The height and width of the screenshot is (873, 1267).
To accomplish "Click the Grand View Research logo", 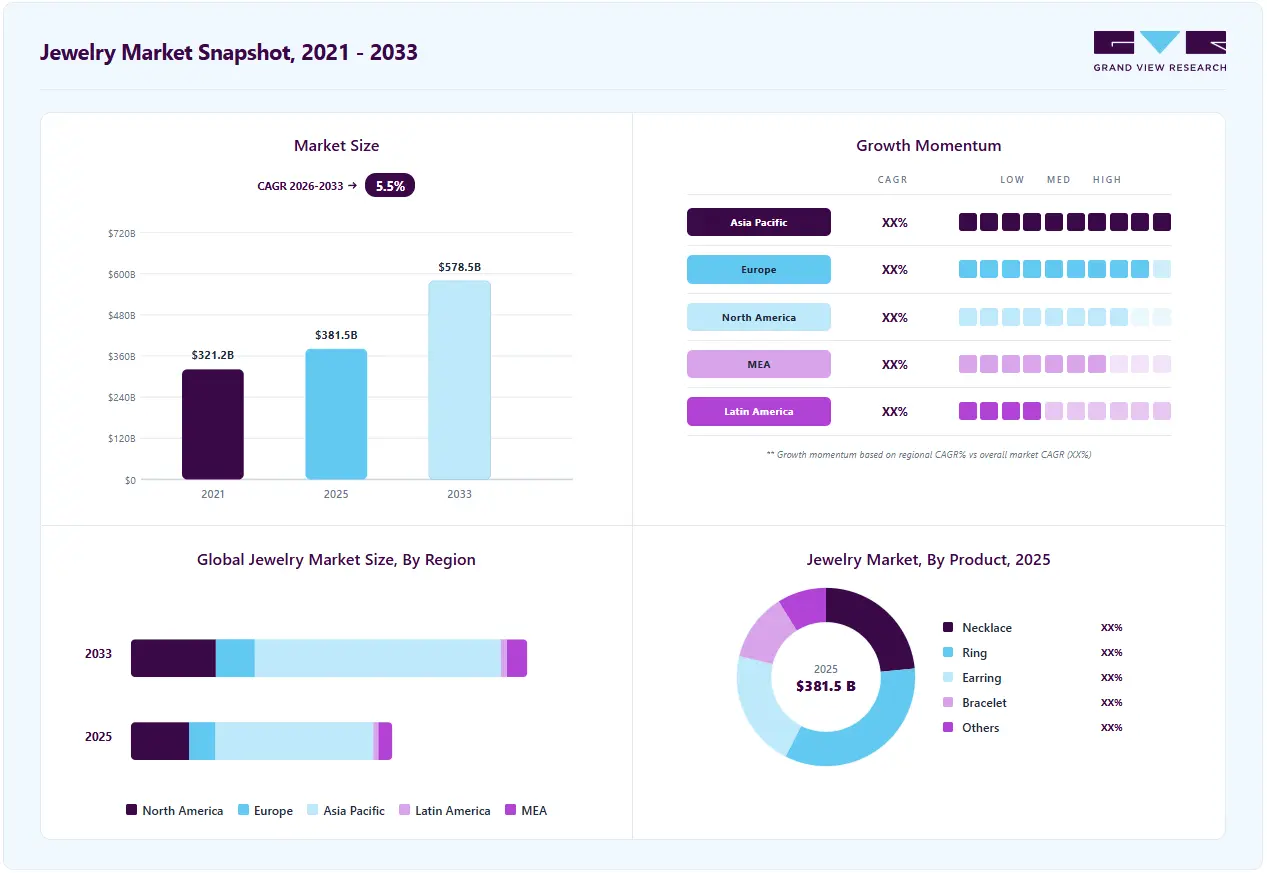I will (x=1160, y=51).
